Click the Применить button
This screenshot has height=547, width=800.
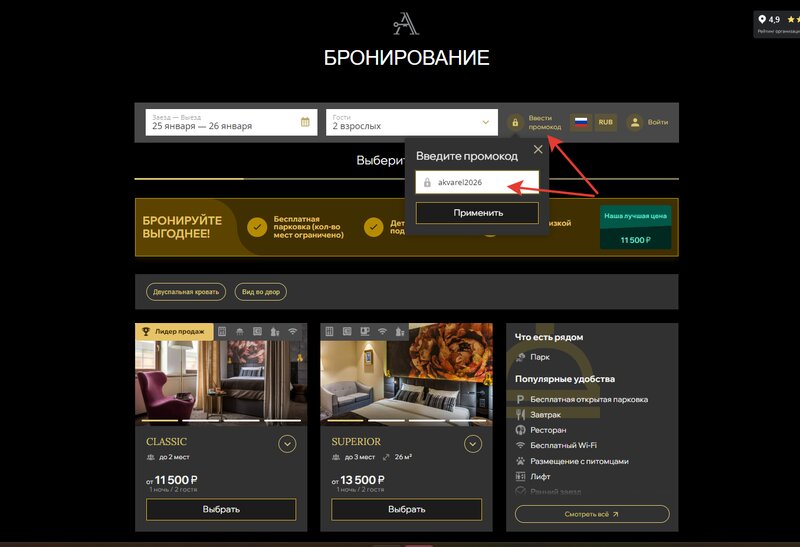click(478, 213)
